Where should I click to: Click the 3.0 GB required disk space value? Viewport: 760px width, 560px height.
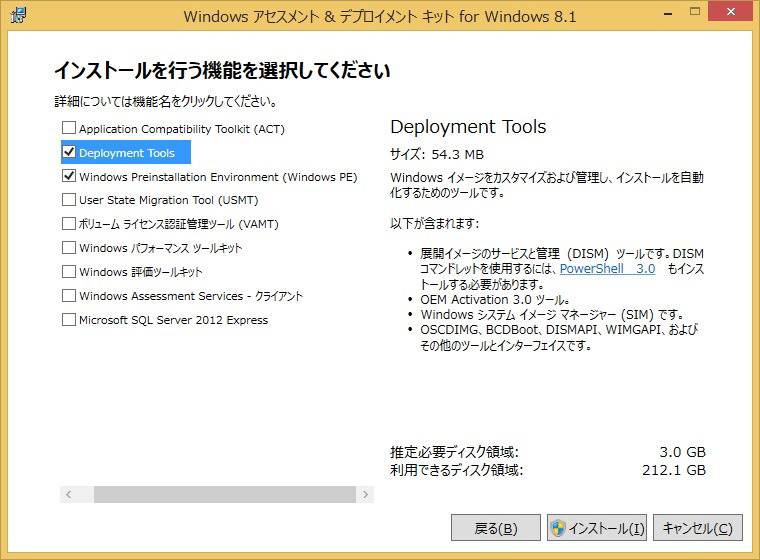682,452
